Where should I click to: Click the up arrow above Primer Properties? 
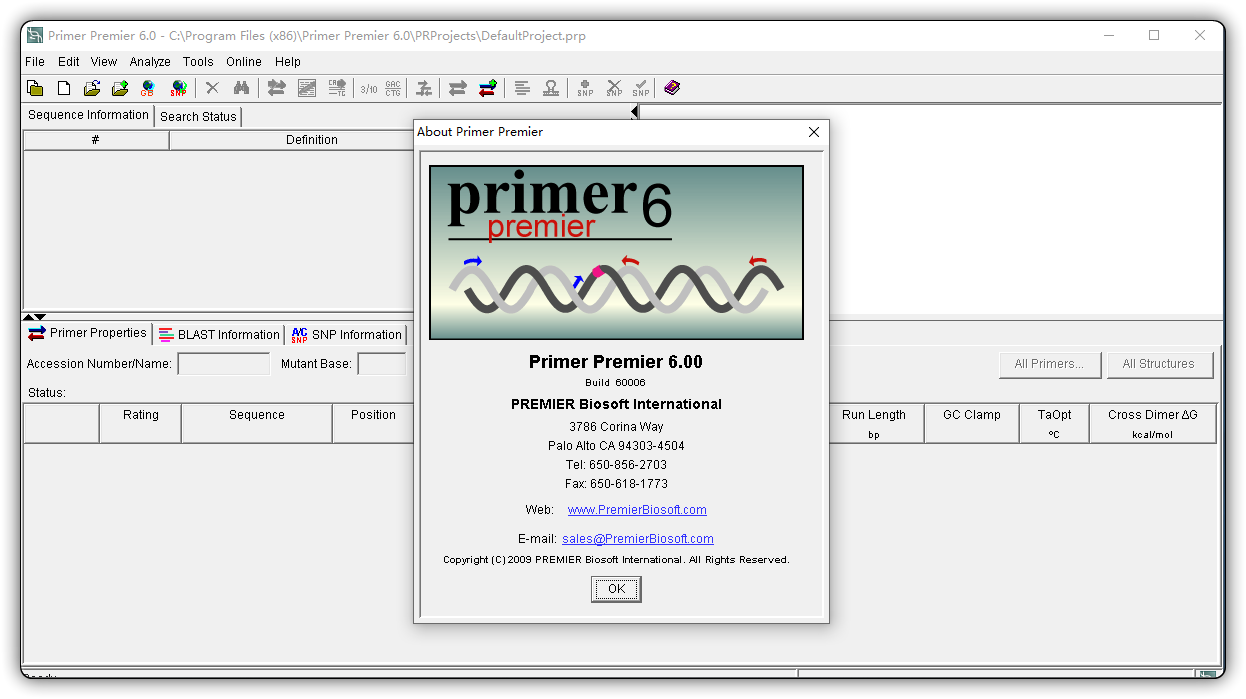click(28, 317)
